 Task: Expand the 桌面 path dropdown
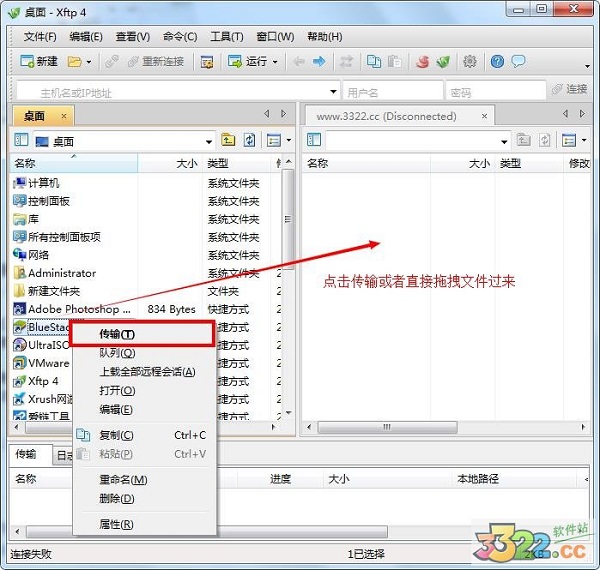pos(209,142)
